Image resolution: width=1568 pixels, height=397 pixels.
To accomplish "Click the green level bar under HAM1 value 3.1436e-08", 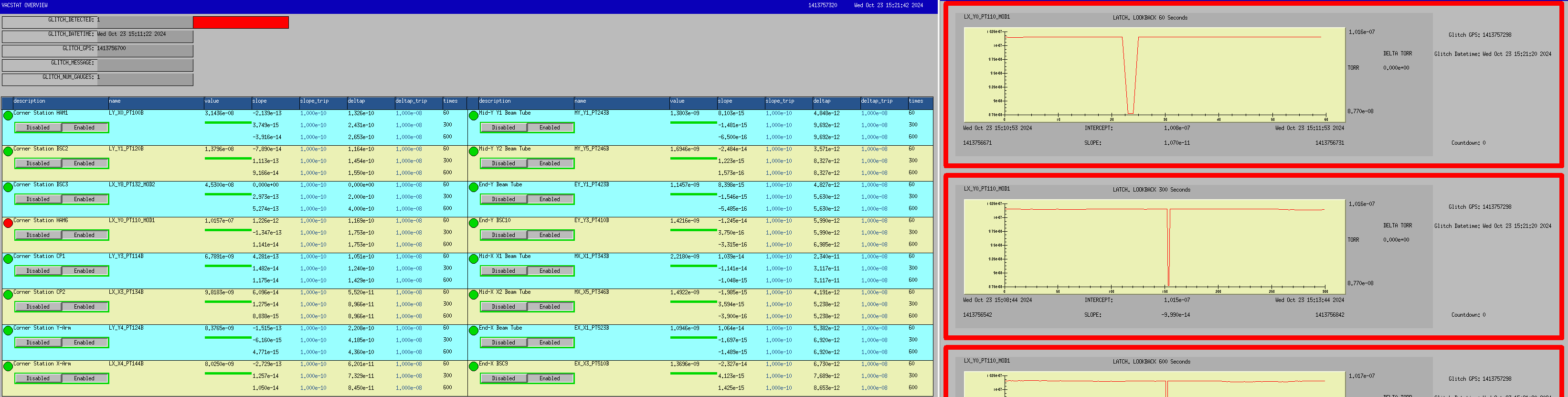I will point(228,123).
